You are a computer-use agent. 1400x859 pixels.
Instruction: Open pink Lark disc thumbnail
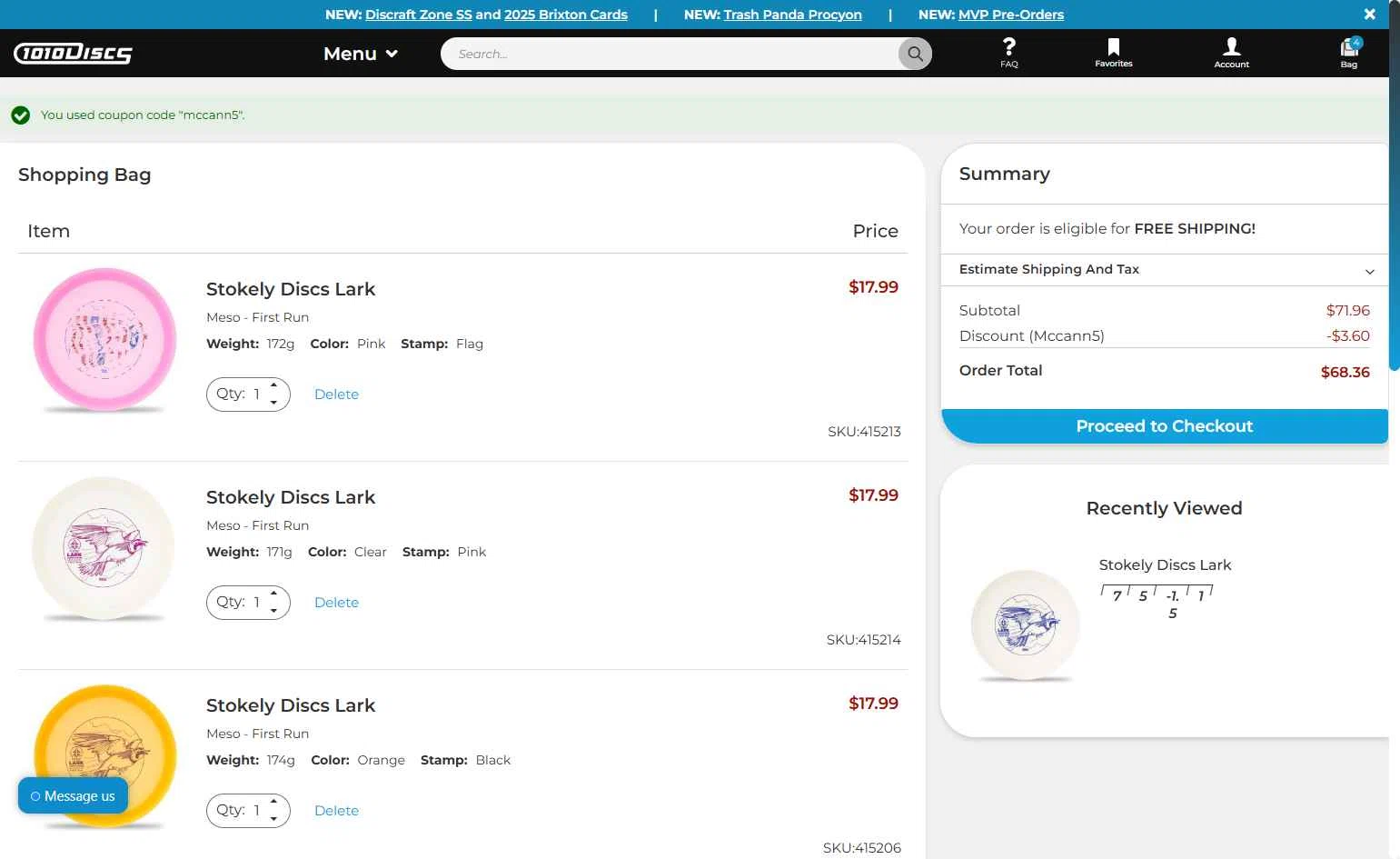104,340
